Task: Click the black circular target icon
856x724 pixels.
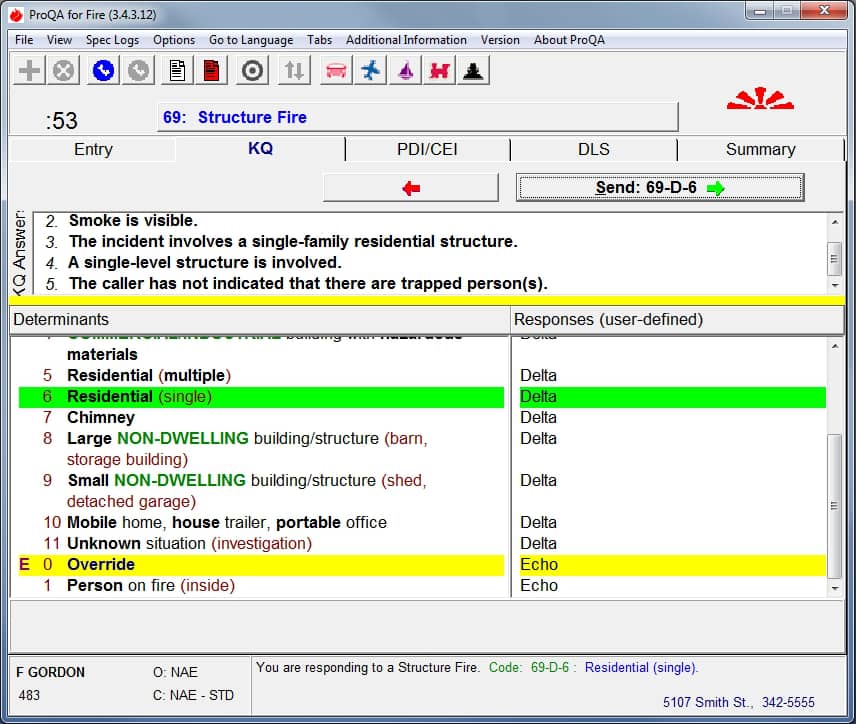Action: (253, 71)
